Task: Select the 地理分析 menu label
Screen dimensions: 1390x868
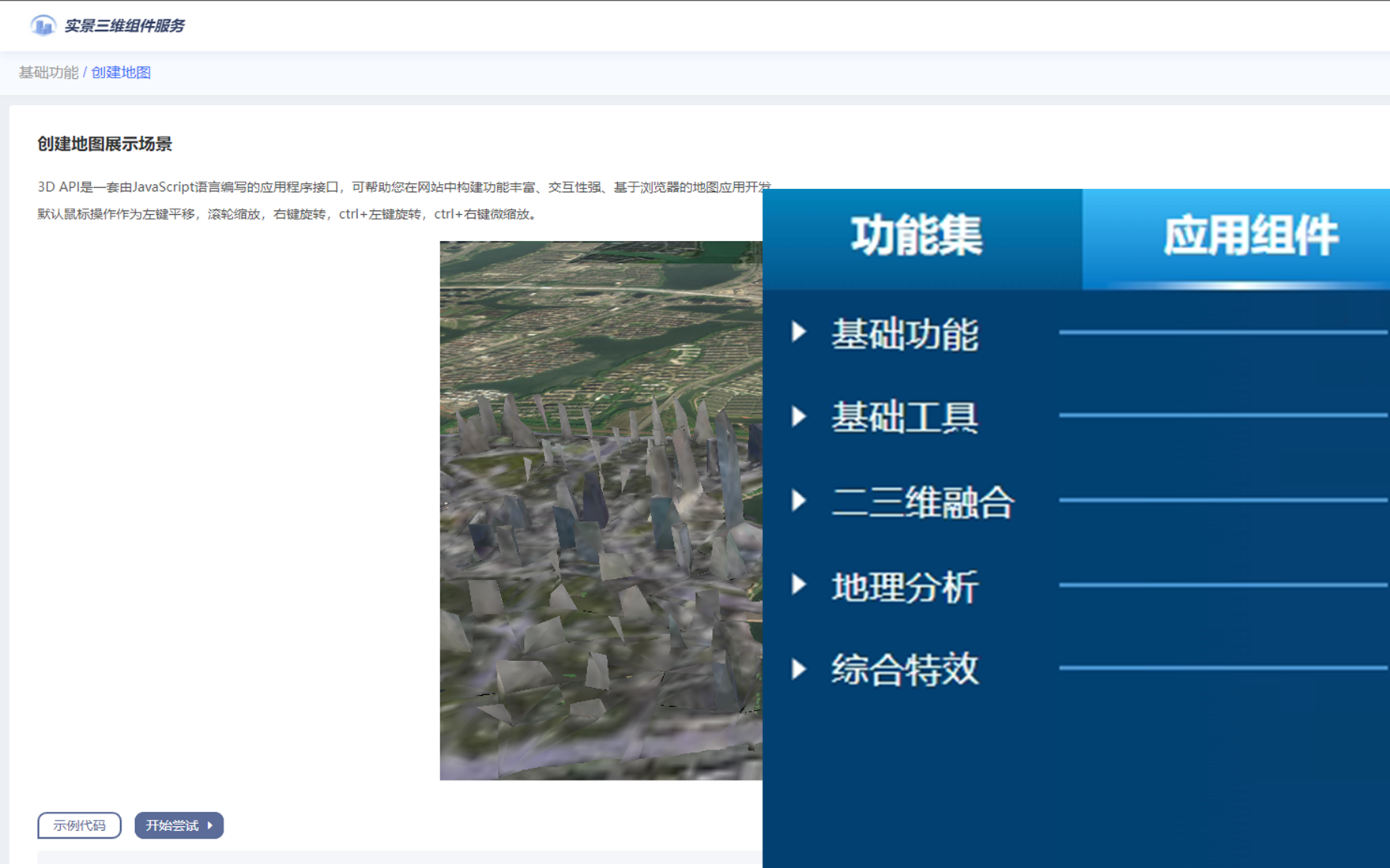Action: 905,586
